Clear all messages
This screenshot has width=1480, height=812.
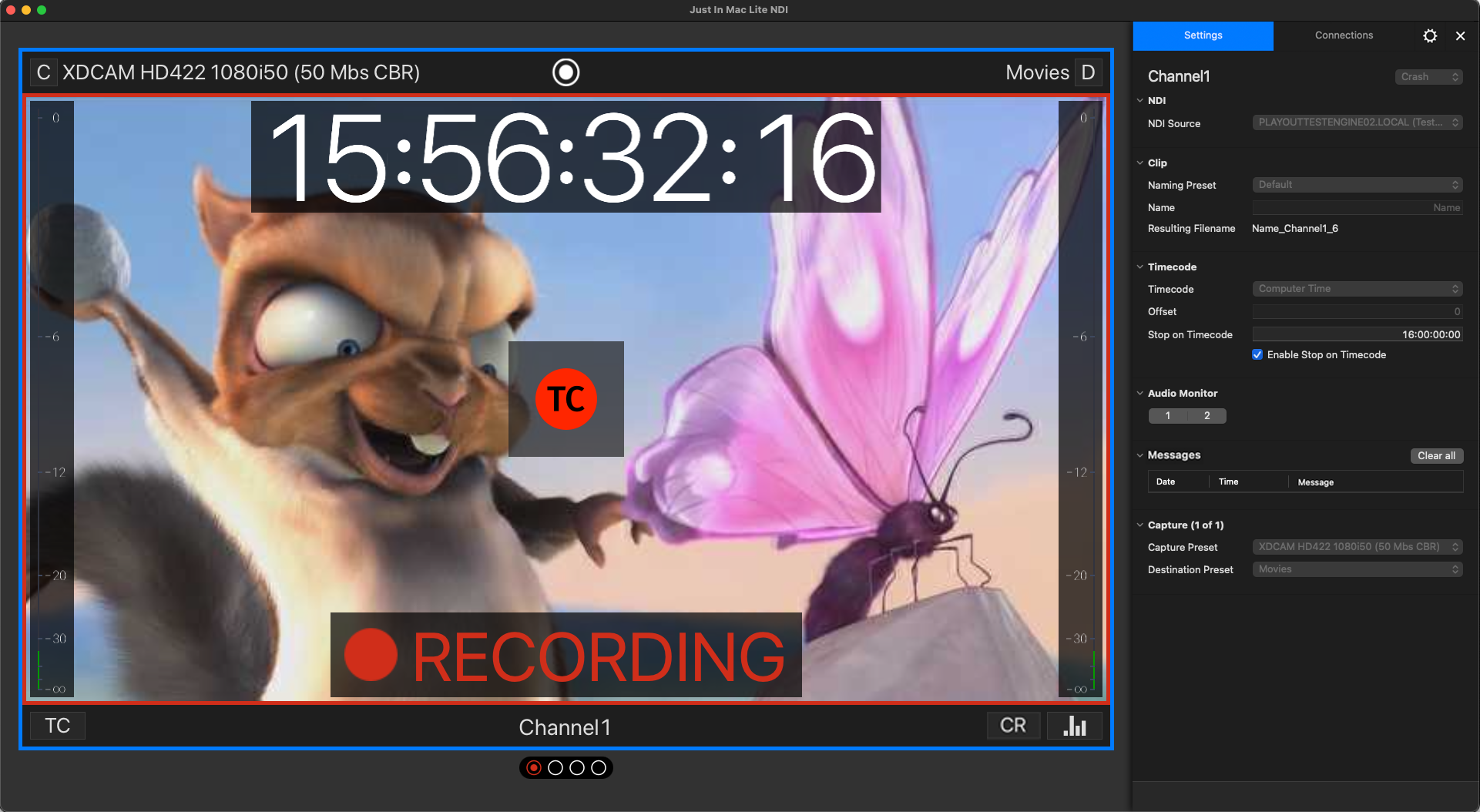click(x=1436, y=455)
